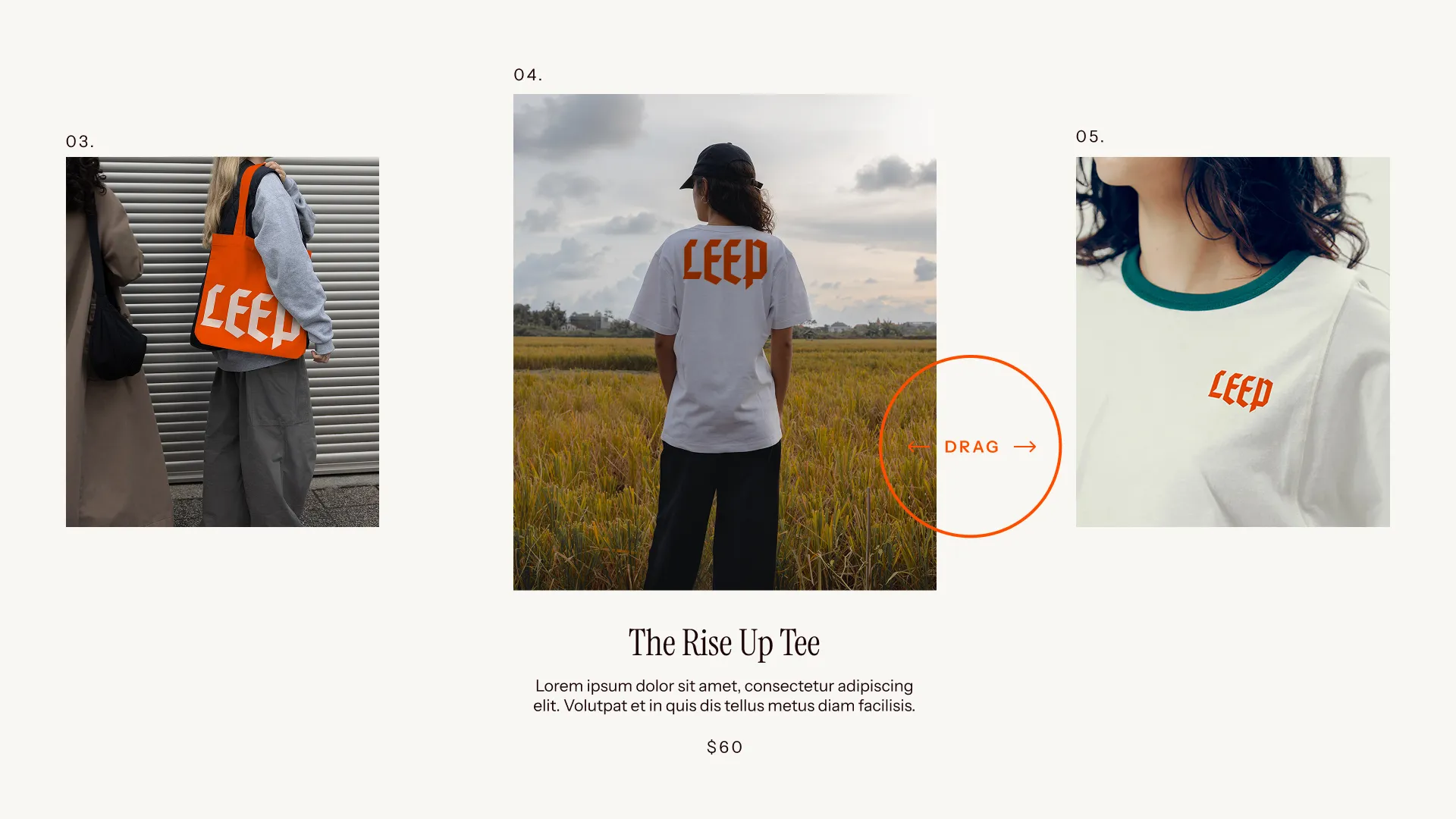
Task: Click the LEEP logo on the white tee back
Action: click(x=725, y=262)
